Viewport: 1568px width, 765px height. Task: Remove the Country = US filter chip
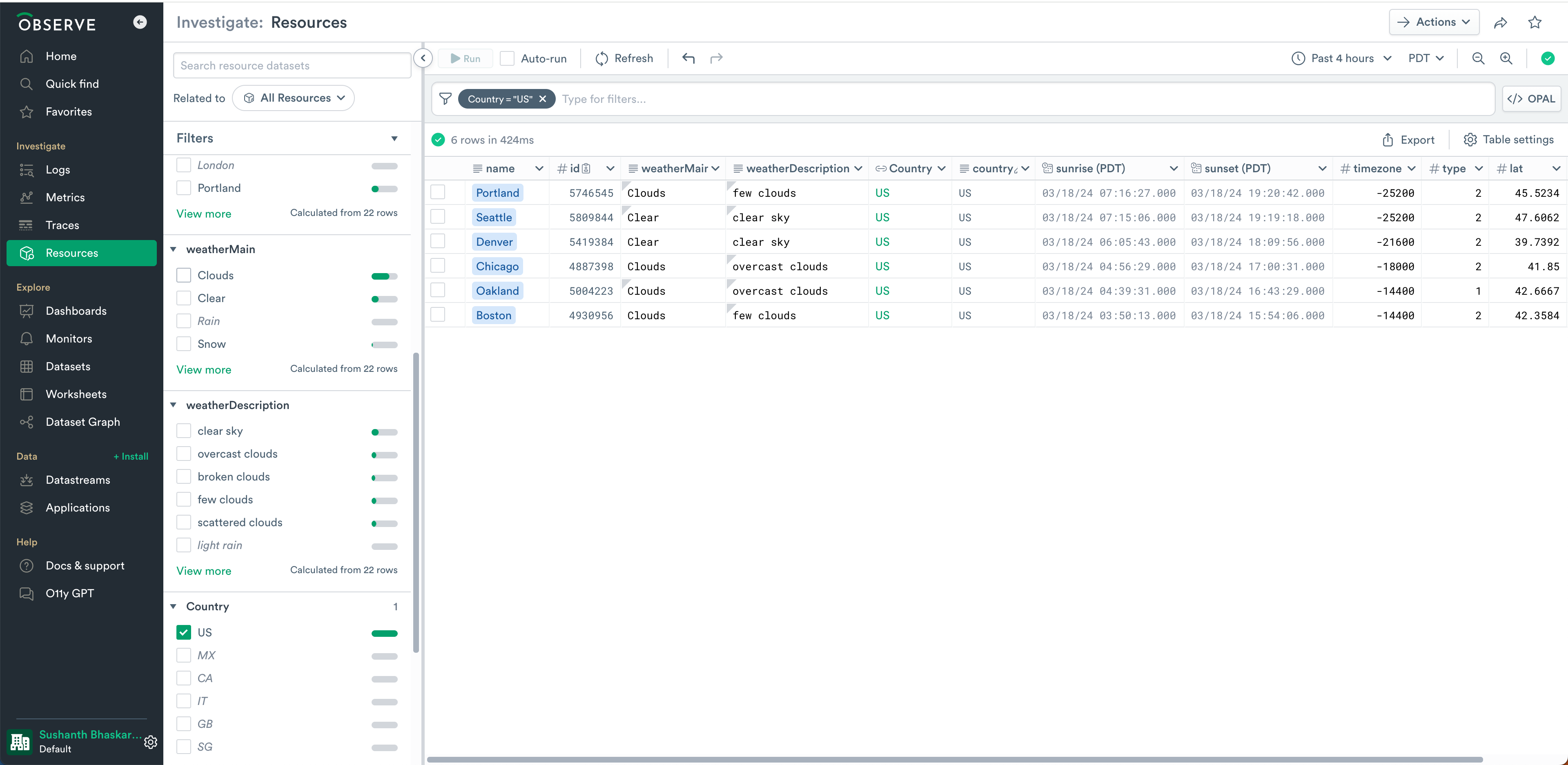click(542, 99)
